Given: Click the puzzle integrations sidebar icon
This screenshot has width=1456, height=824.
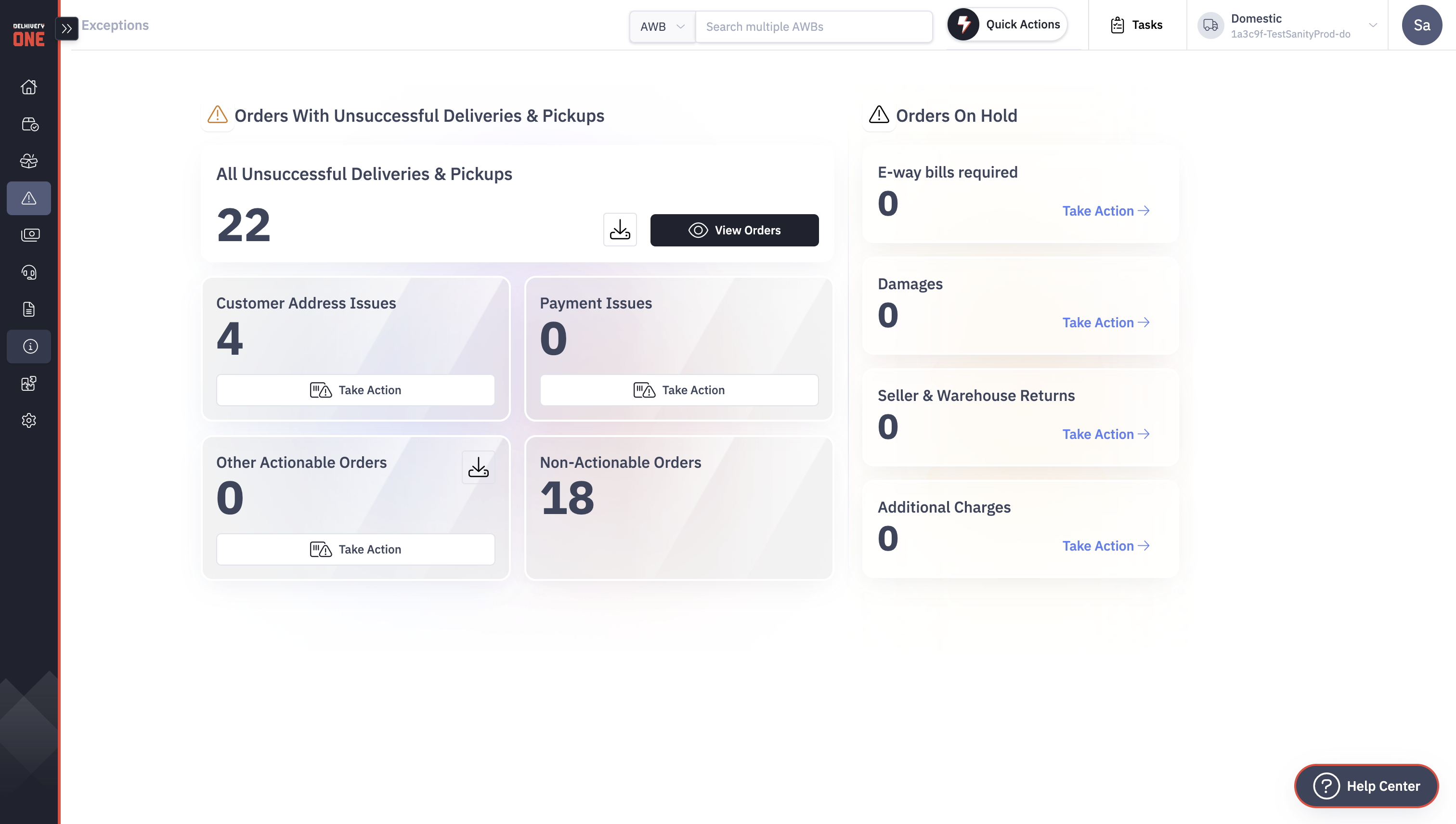Looking at the screenshot, I should 29,383.
